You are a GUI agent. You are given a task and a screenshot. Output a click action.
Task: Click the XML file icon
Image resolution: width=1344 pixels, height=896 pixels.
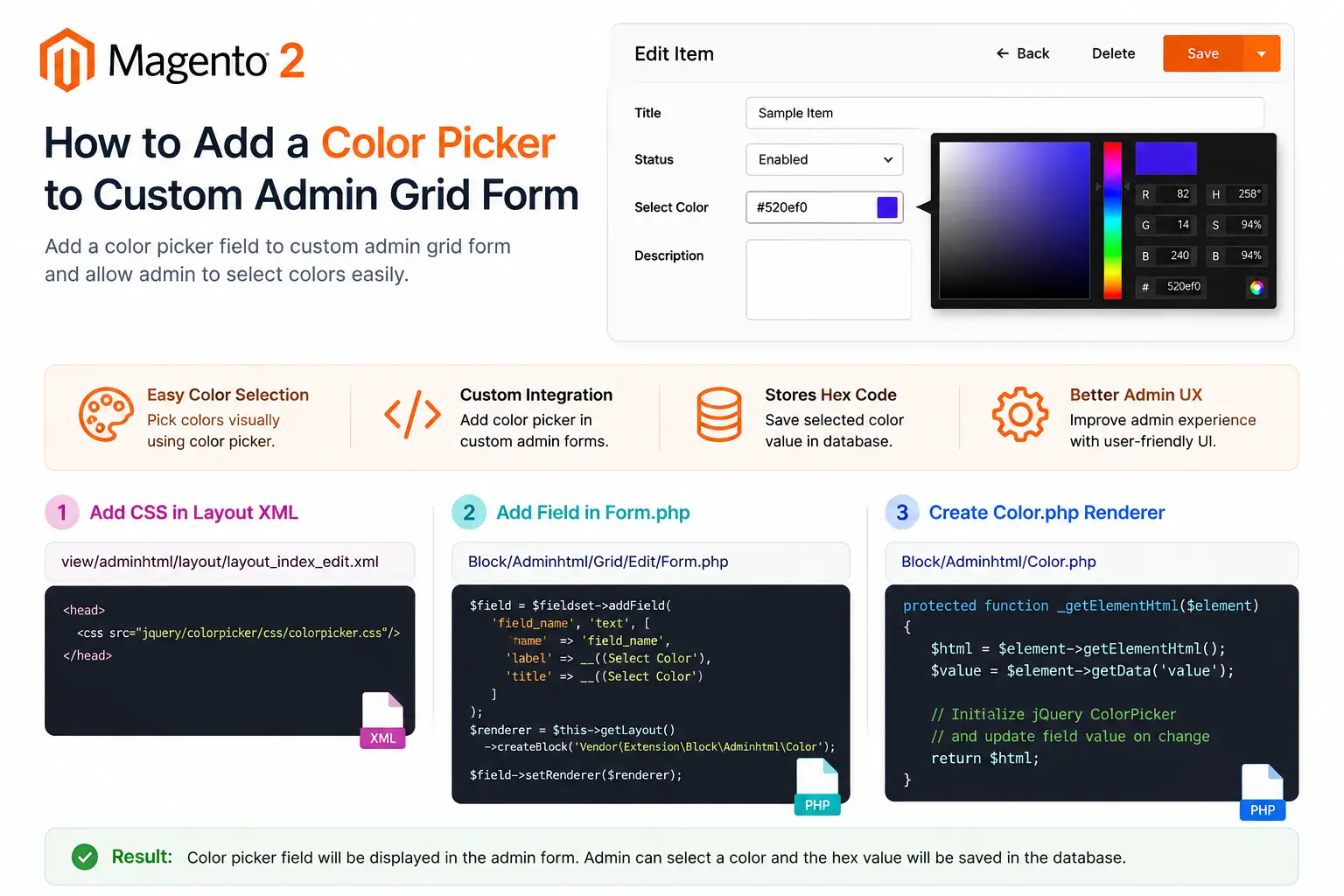382,721
